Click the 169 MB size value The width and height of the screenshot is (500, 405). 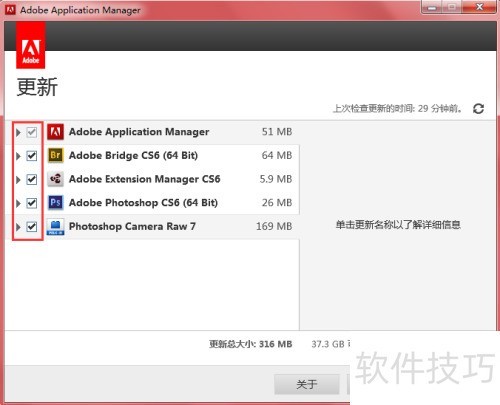coord(274,226)
